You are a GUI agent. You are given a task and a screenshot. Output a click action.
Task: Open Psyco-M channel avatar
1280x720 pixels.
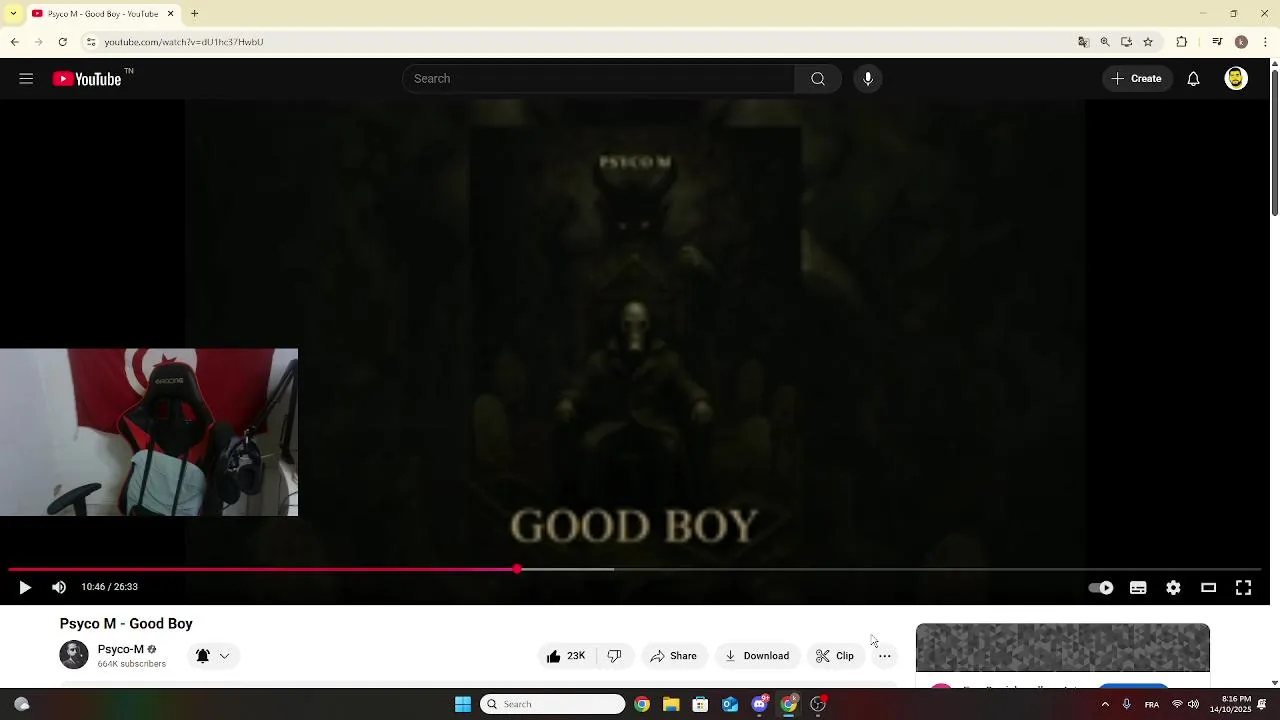[74, 655]
